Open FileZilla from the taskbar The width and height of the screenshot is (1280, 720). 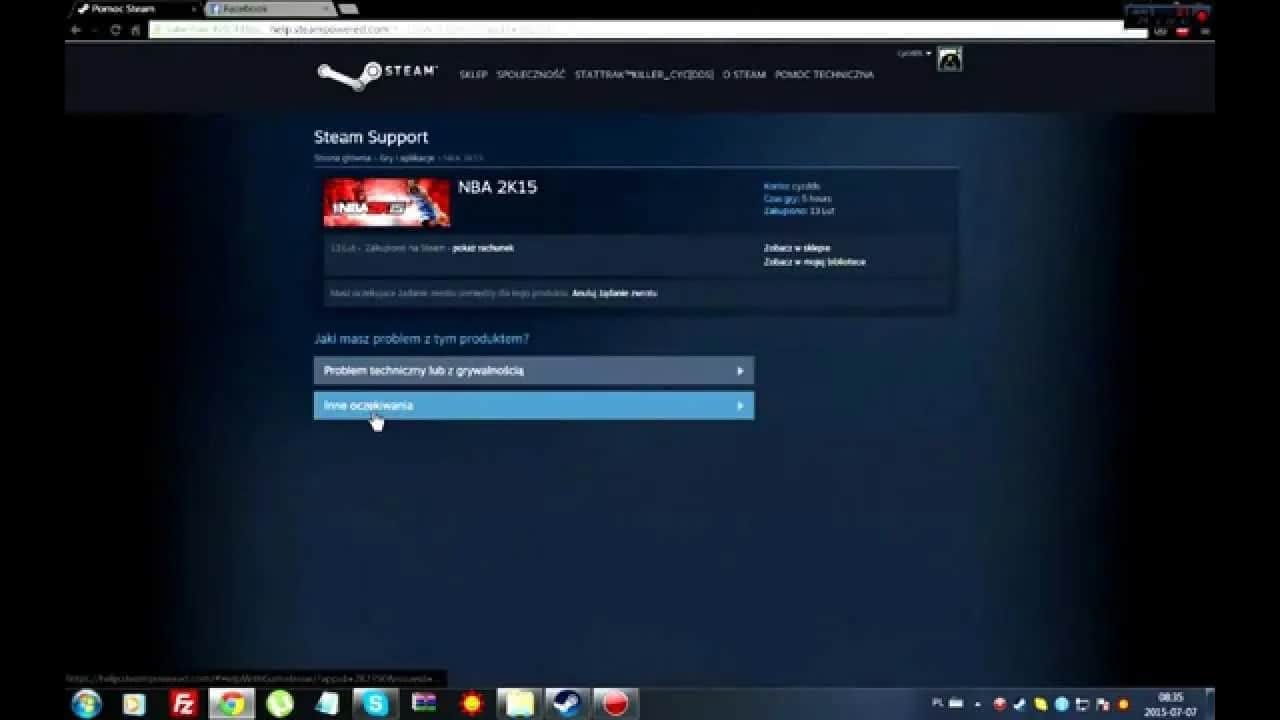[184, 704]
